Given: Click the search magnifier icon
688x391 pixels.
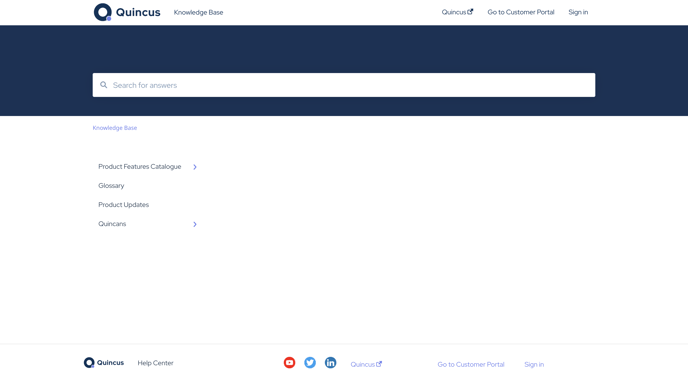Looking at the screenshot, I should 104,85.
